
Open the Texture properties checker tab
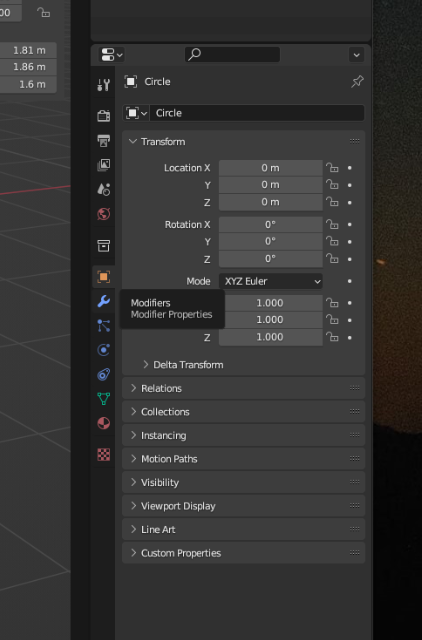pos(104,454)
